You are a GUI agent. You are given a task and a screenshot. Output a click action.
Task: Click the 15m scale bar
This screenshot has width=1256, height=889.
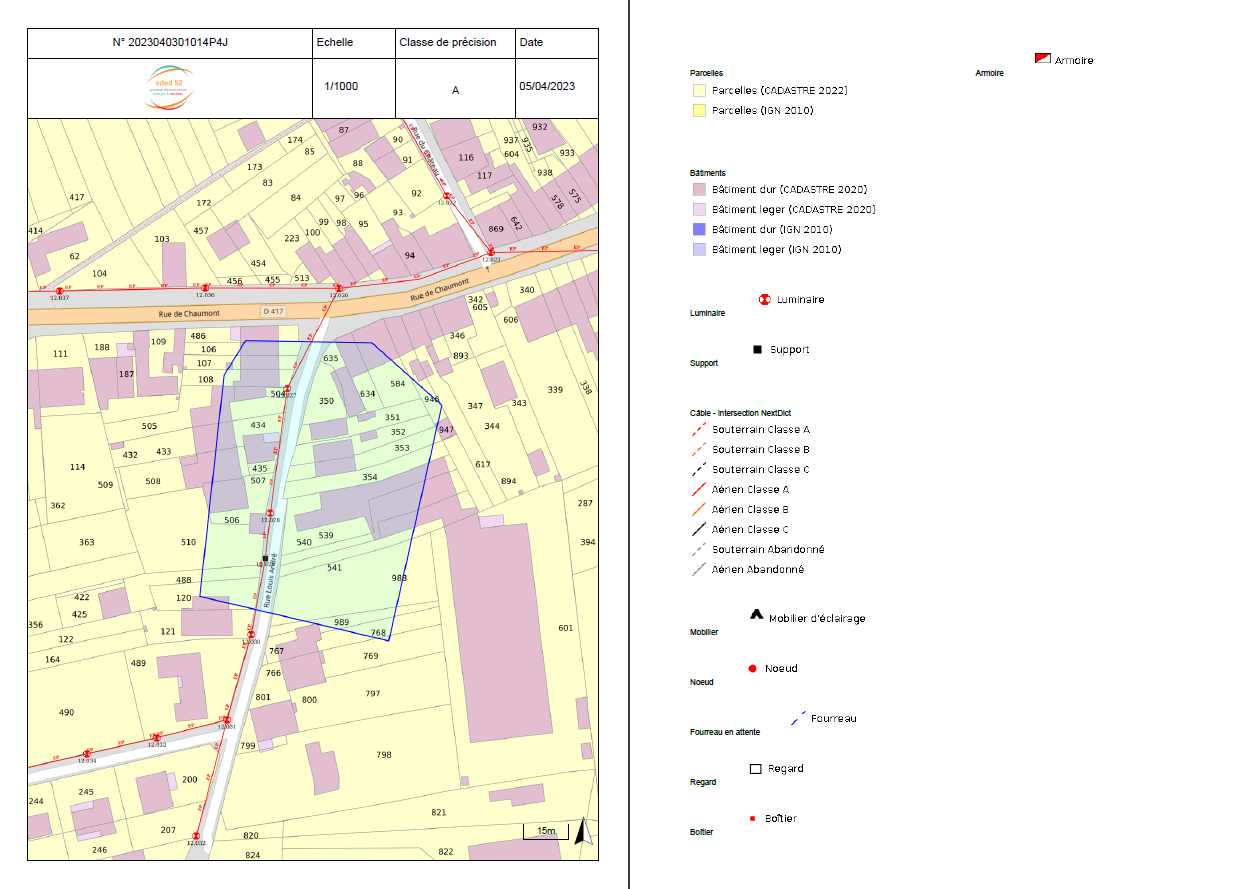(x=546, y=832)
